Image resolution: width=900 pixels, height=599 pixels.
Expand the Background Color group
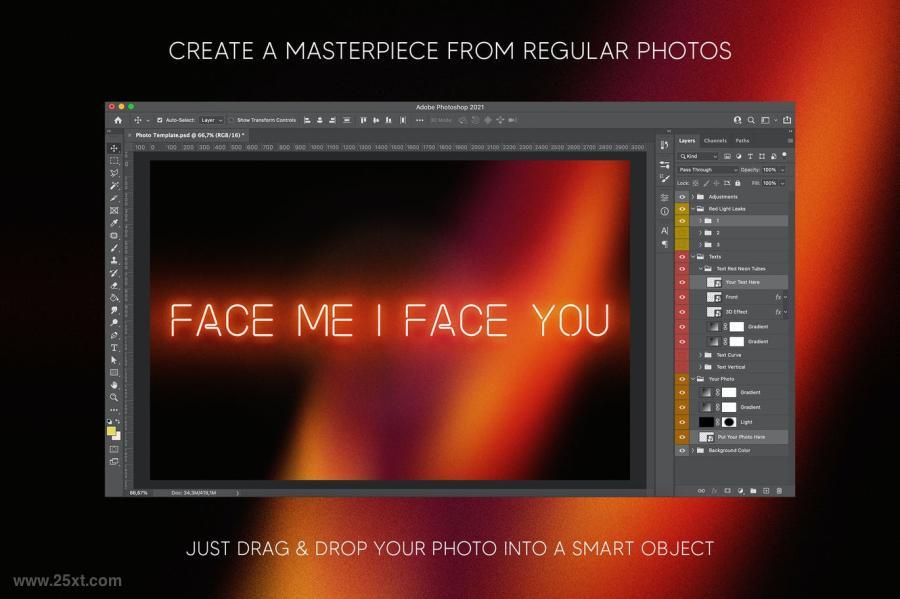(x=693, y=450)
